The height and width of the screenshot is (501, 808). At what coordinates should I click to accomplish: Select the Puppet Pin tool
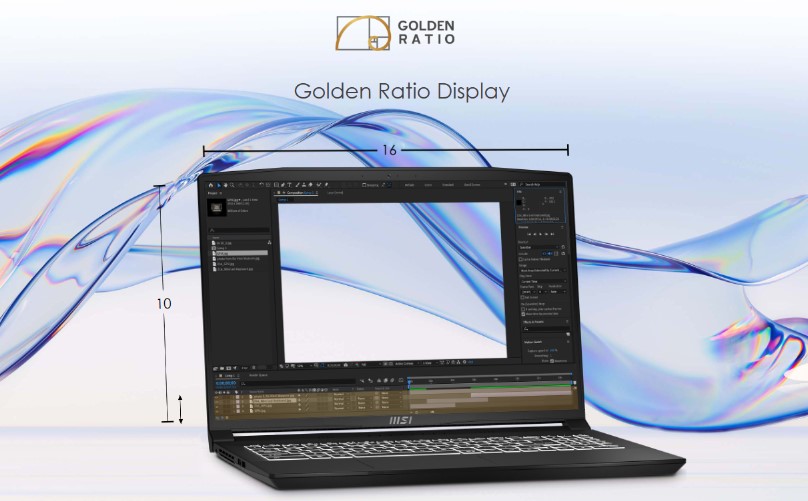[x=326, y=185]
